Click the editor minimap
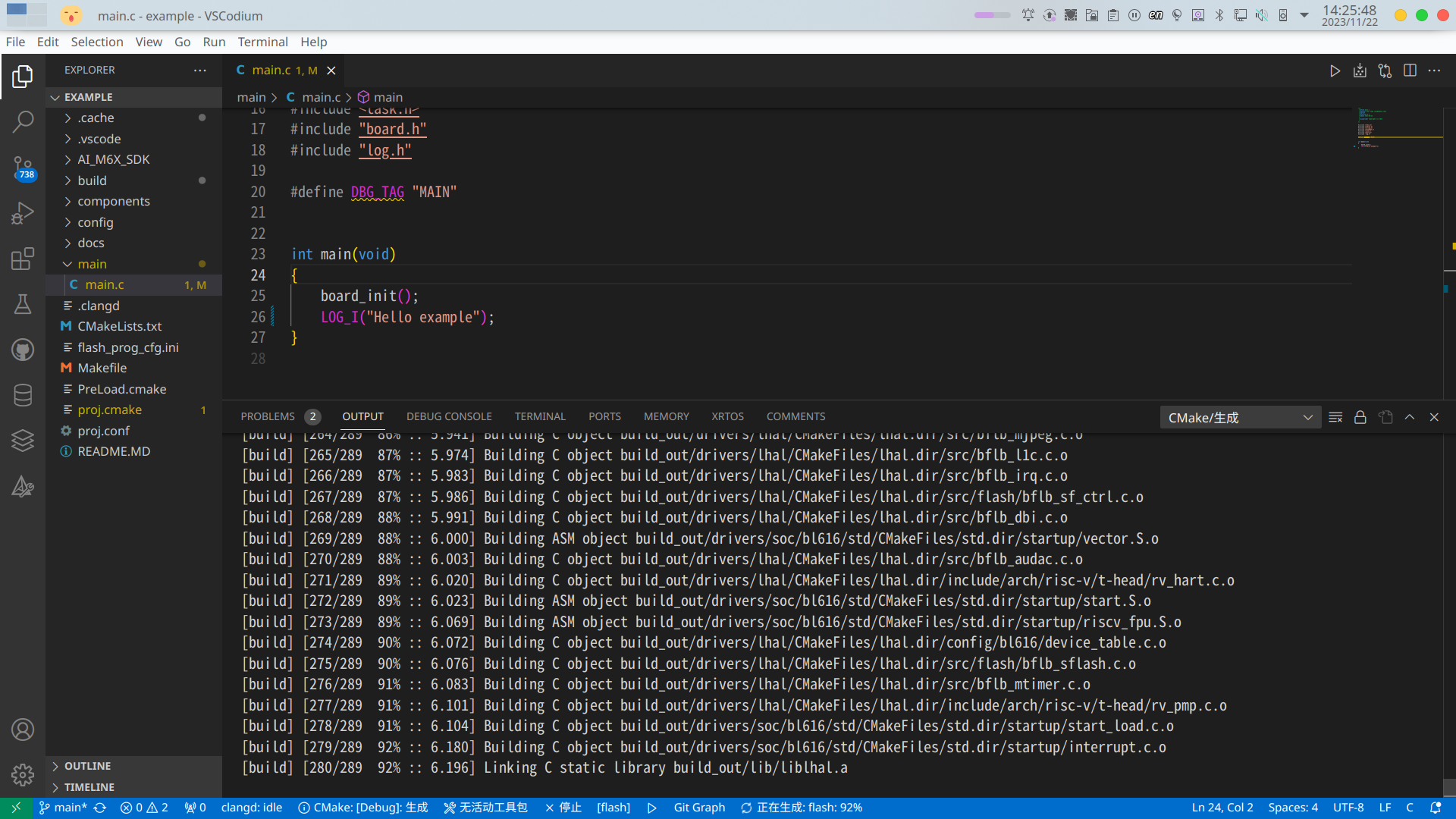The width and height of the screenshot is (1456, 819). tap(1398, 254)
